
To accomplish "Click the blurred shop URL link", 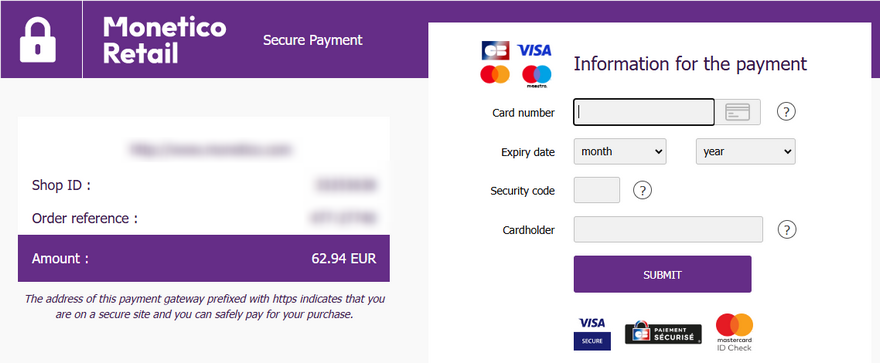I will coord(210,150).
